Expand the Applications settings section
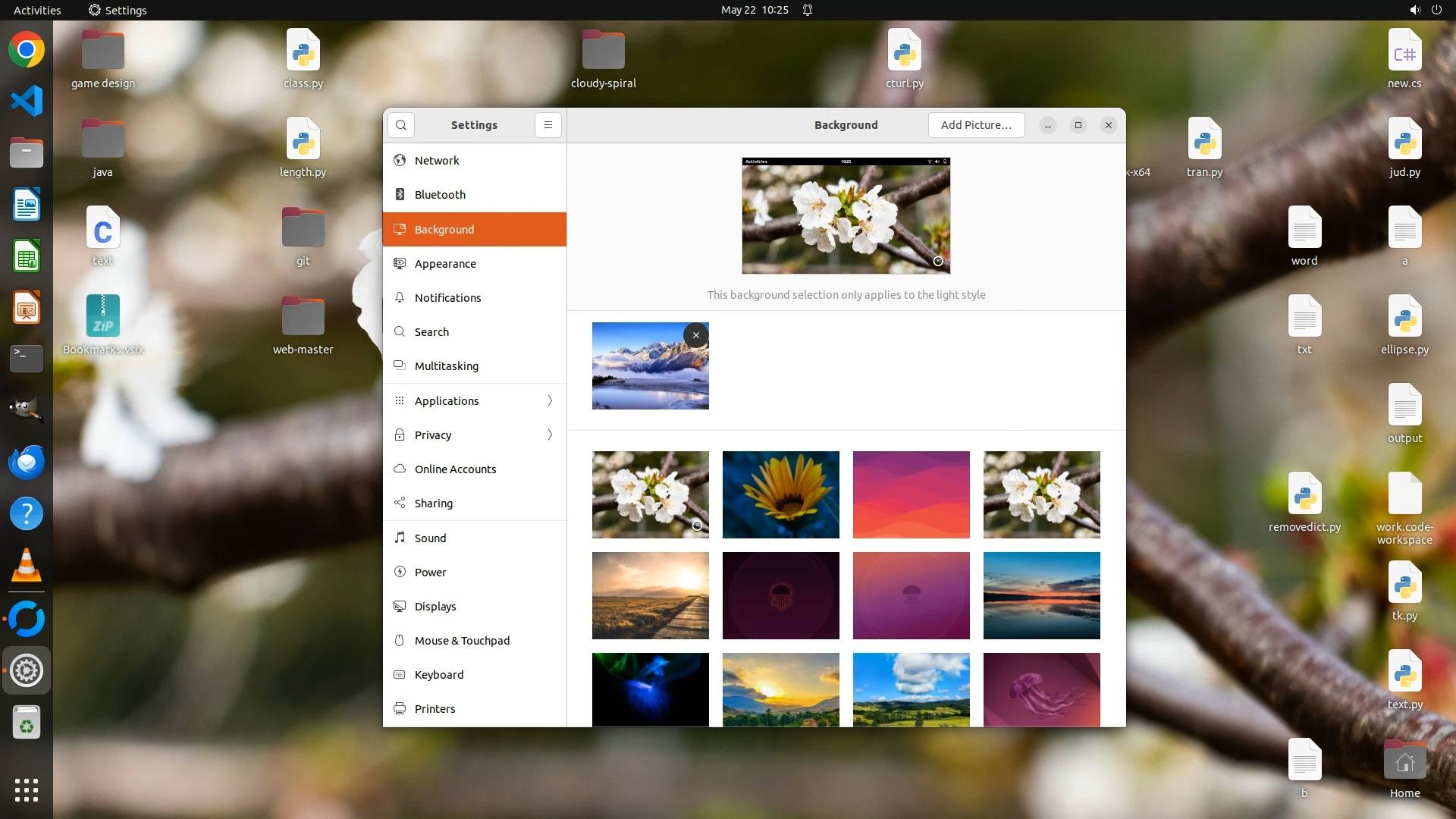Screen dimensions: 1456x819 click(475, 400)
